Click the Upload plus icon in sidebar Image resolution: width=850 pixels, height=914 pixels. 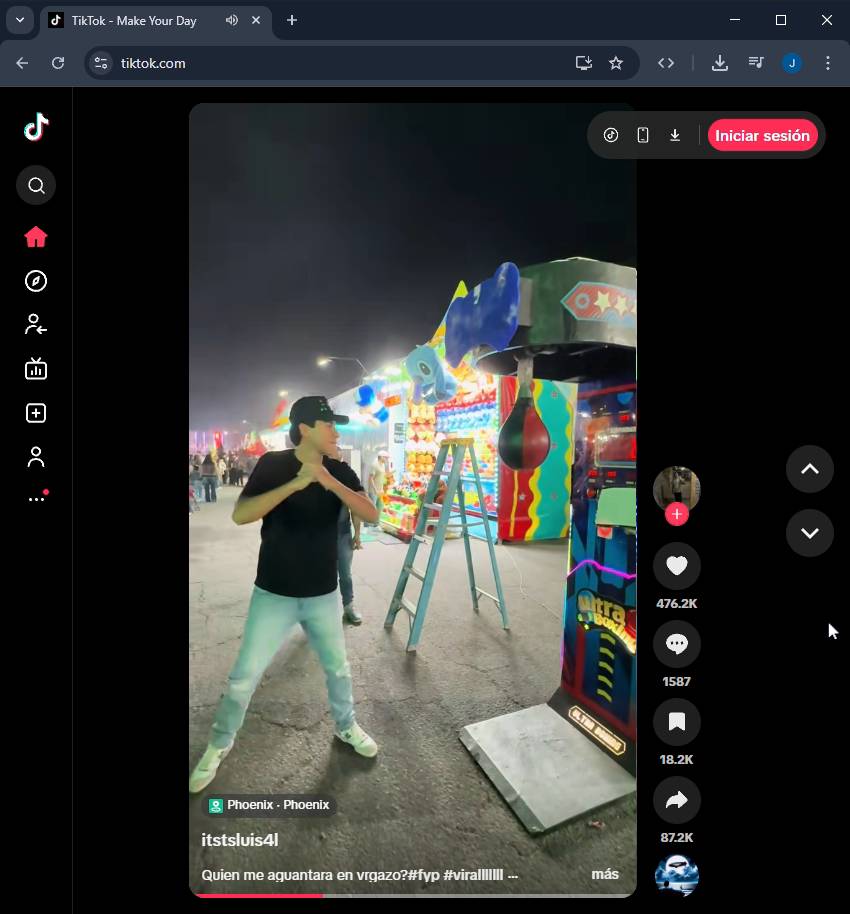(36, 413)
